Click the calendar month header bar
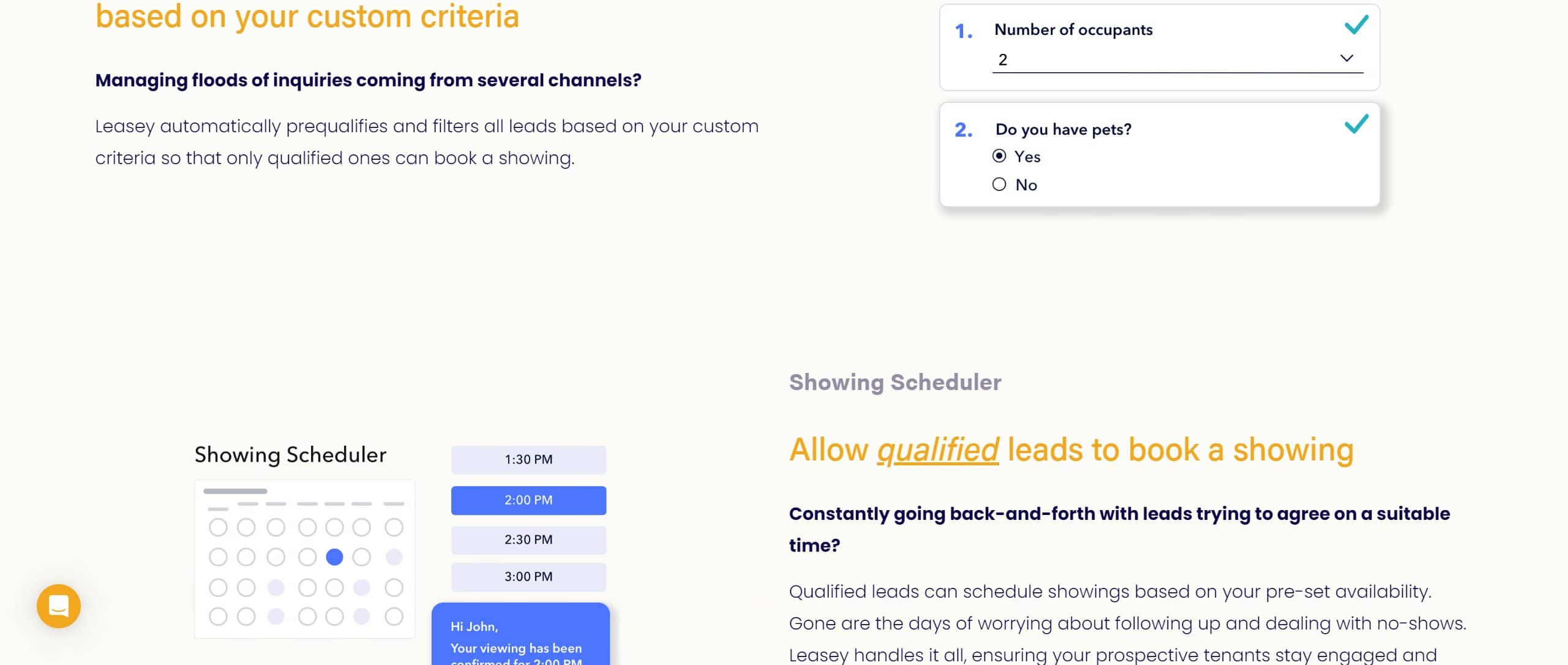This screenshot has height=665, width=1568. point(235,491)
